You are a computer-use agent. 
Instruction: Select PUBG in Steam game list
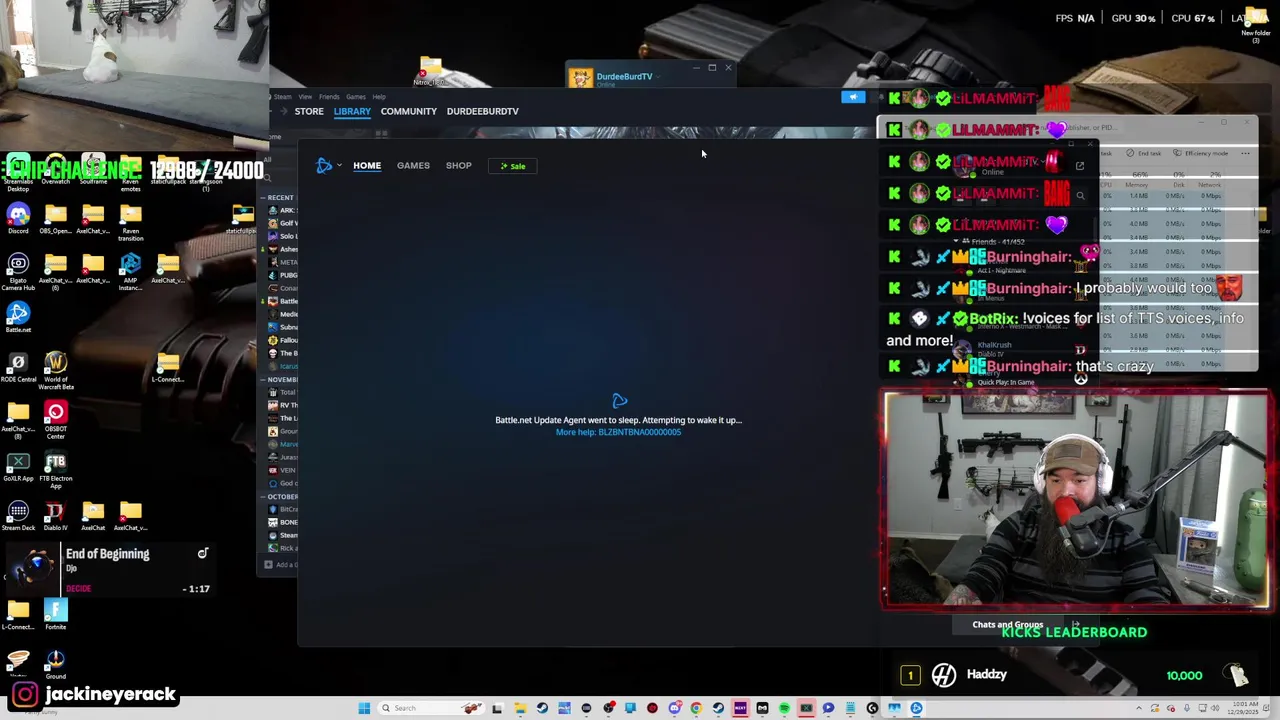pos(282,275)
